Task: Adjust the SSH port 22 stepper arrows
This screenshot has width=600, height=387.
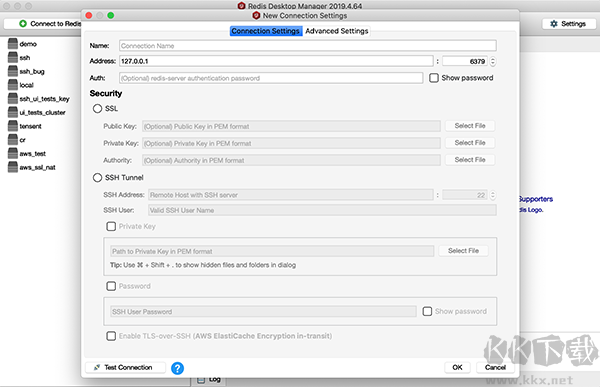Action: [x=493, y=195]
